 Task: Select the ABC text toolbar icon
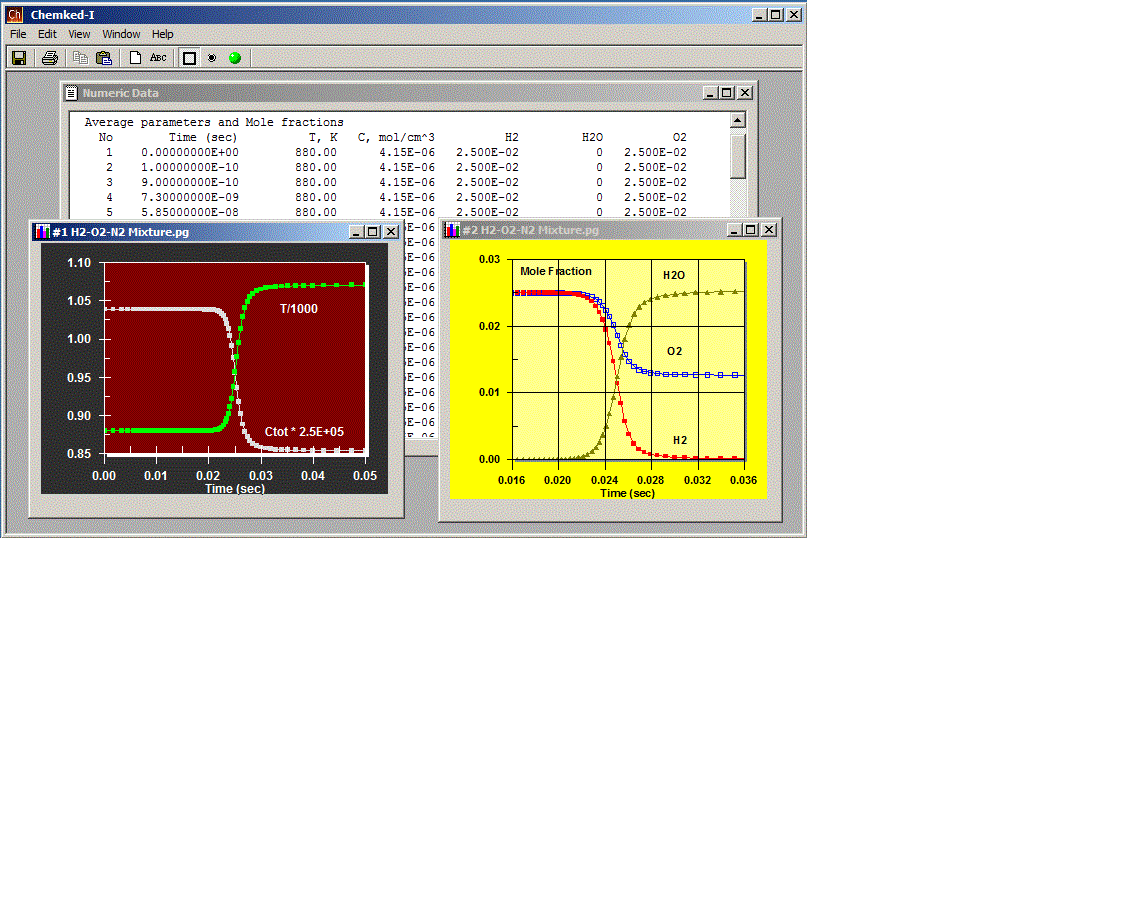[158, 58]
